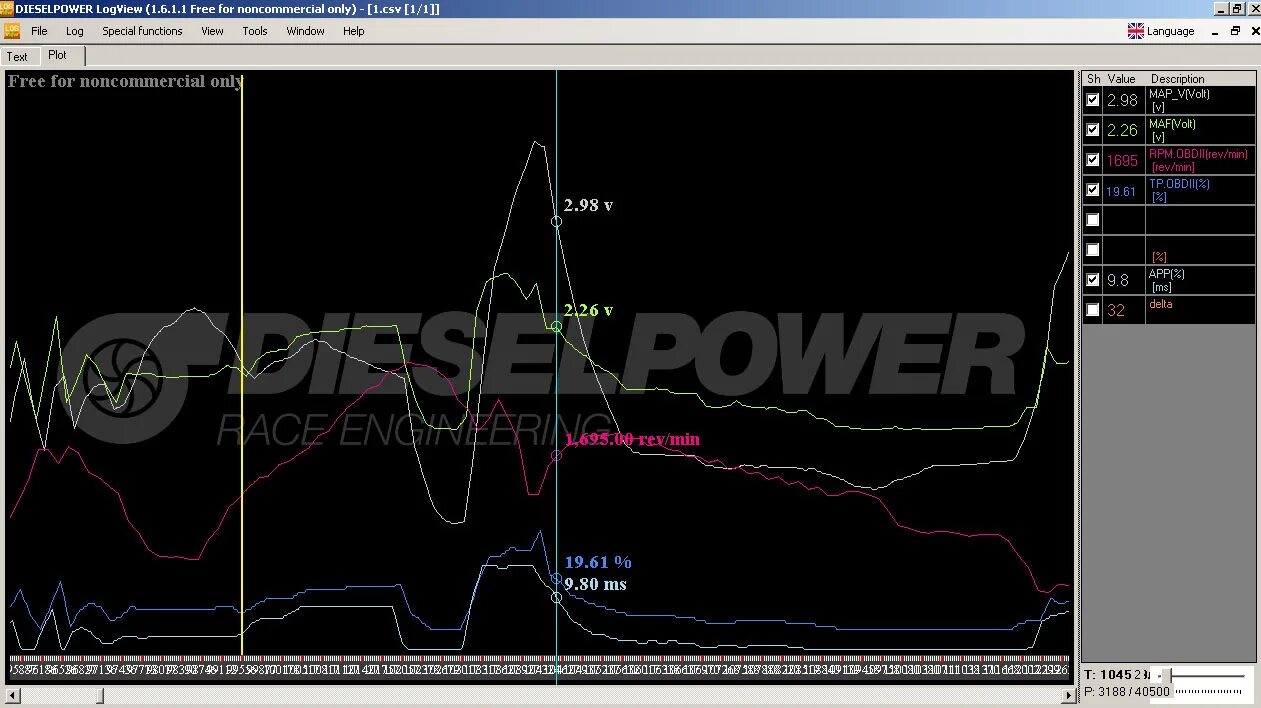Screen dimensions: 1261x708
Task: Click the 1,695.00 rev/min data label
Action: pos(632,439)
